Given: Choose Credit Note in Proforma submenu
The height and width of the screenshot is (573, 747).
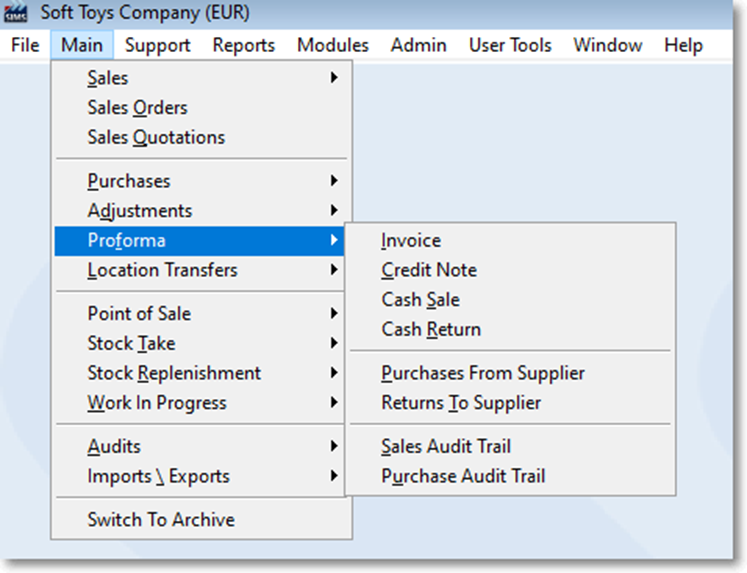Looking at the screenshot, I should (x=510, y=270).
